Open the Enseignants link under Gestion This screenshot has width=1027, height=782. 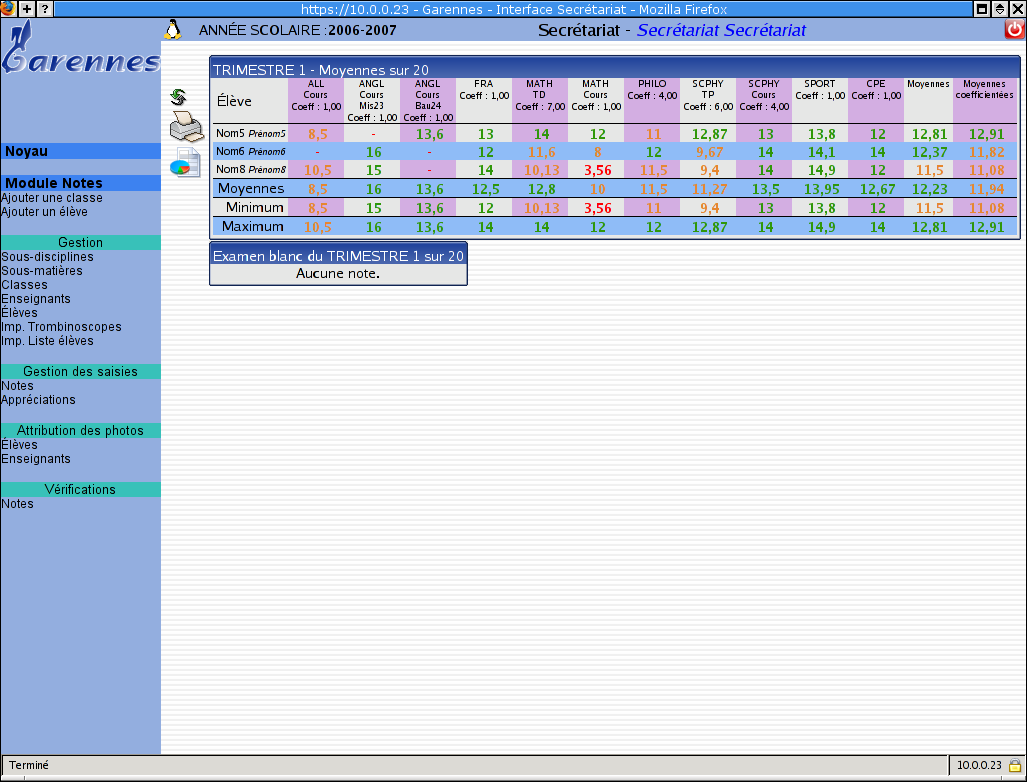coord(36,299)
